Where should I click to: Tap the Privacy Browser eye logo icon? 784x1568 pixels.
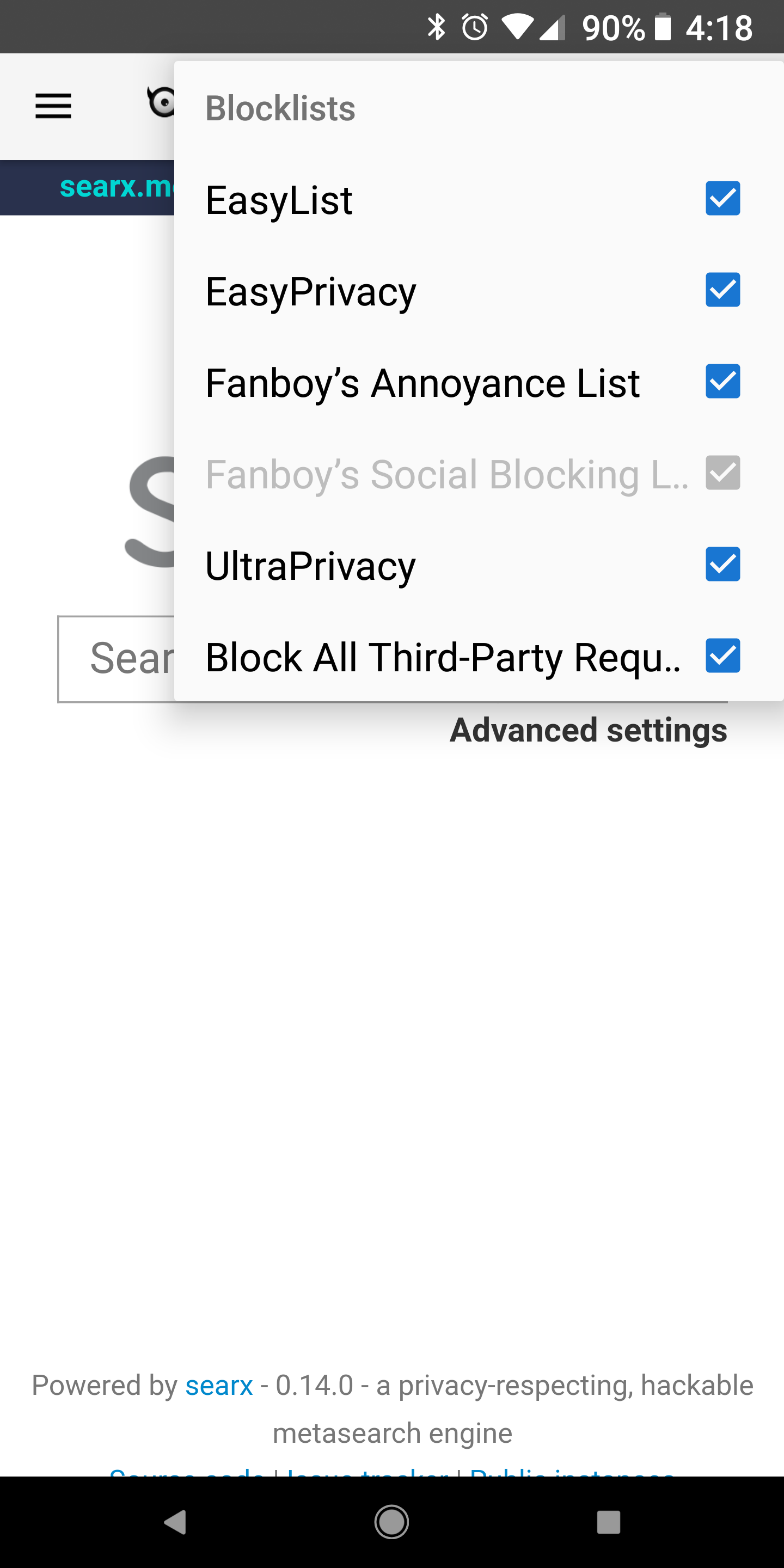pos(160,102)
